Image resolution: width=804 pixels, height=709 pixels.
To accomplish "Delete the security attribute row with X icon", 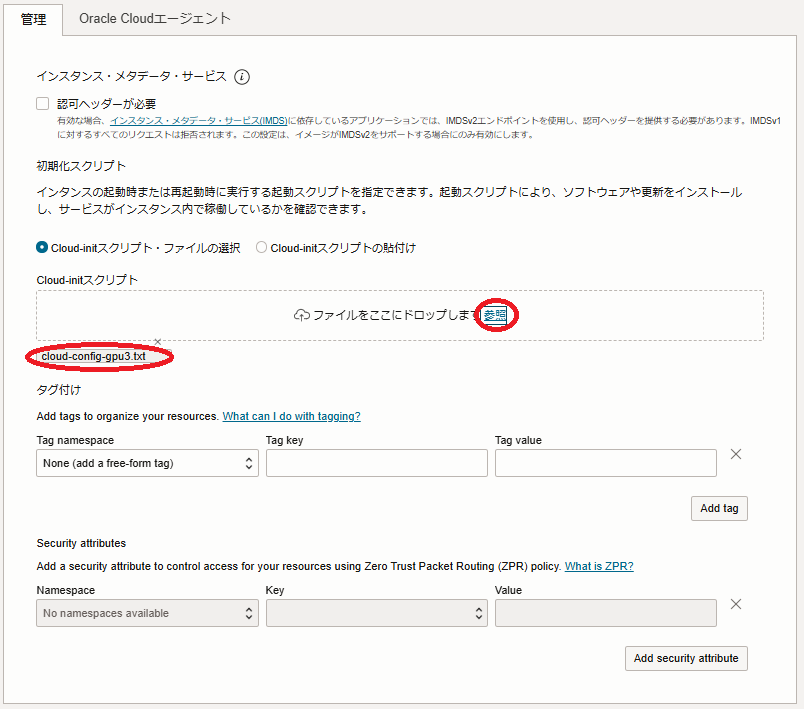I will (736, 604).
